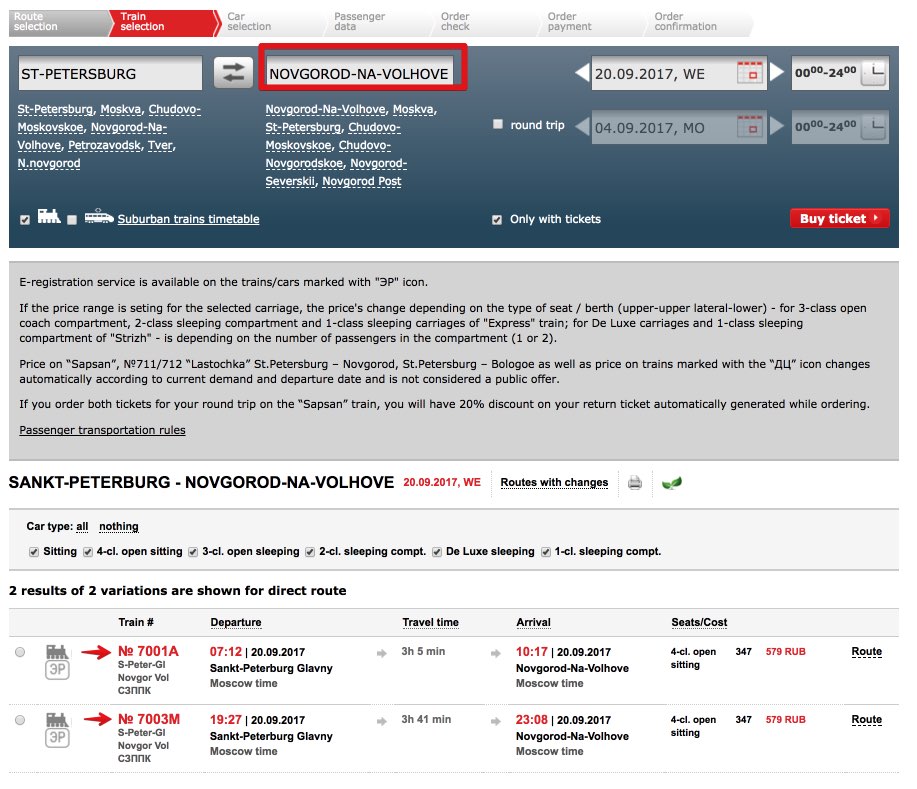The image size is (917, 789).
Task: Open calendar for departure date 20.09.2017
Action: [x=750, y=73]
